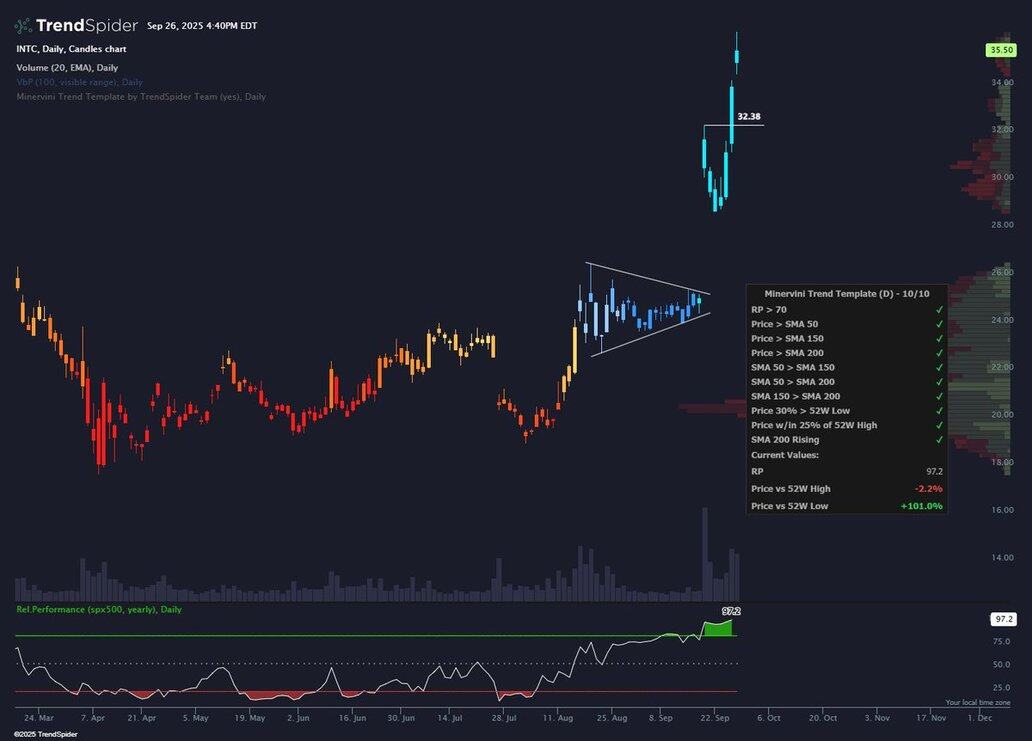Click the green +101.0% Price vs 52W Low value

(921, 506)
